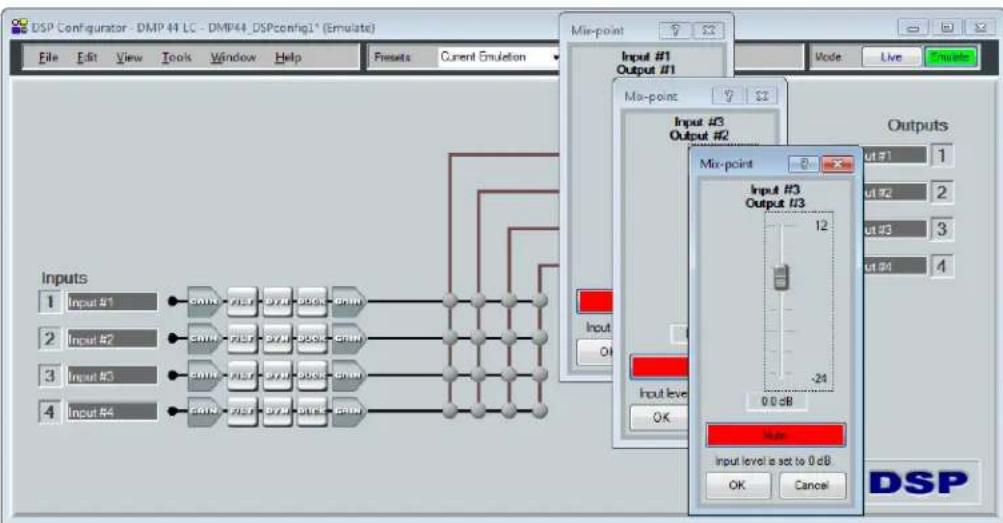
Task: Open Input #3 GAIN block before FILT
Action: click(x=204, y=375)
